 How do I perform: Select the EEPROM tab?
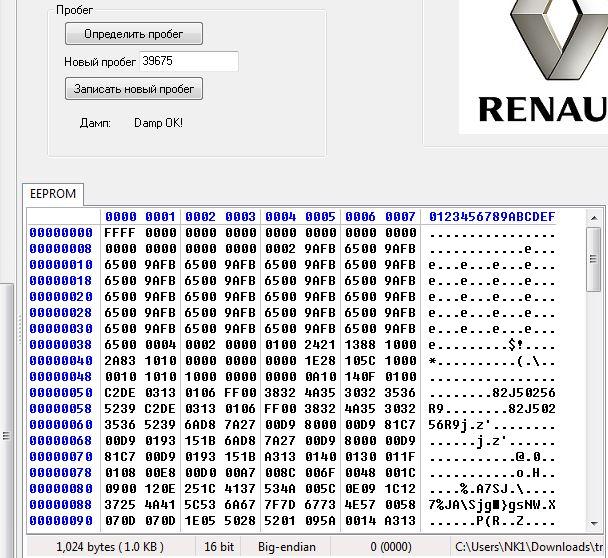[x=53, y=193]
